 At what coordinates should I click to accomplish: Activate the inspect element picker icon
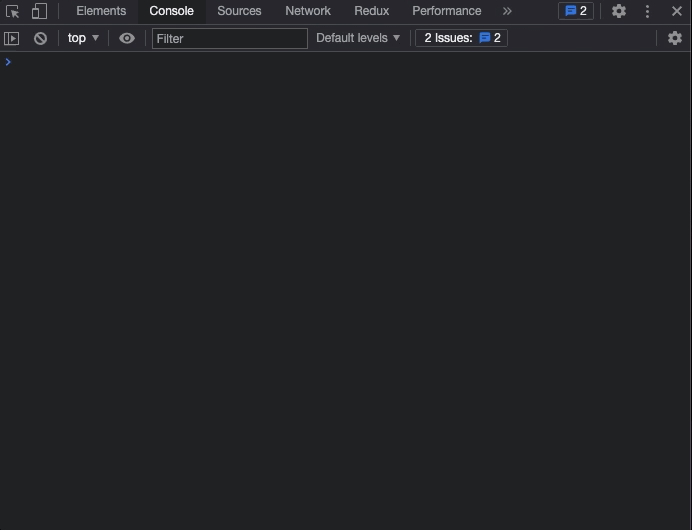pos(12,11)
